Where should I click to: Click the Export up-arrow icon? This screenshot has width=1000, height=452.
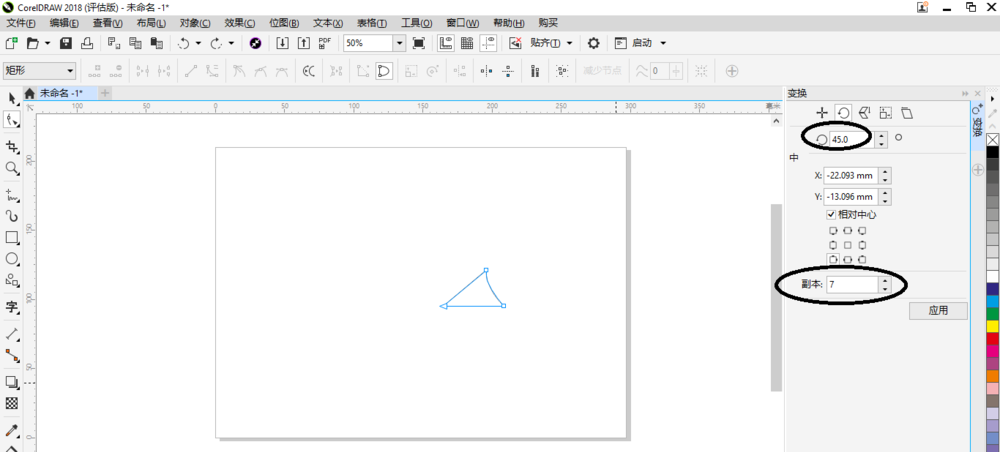click(304, 43)
